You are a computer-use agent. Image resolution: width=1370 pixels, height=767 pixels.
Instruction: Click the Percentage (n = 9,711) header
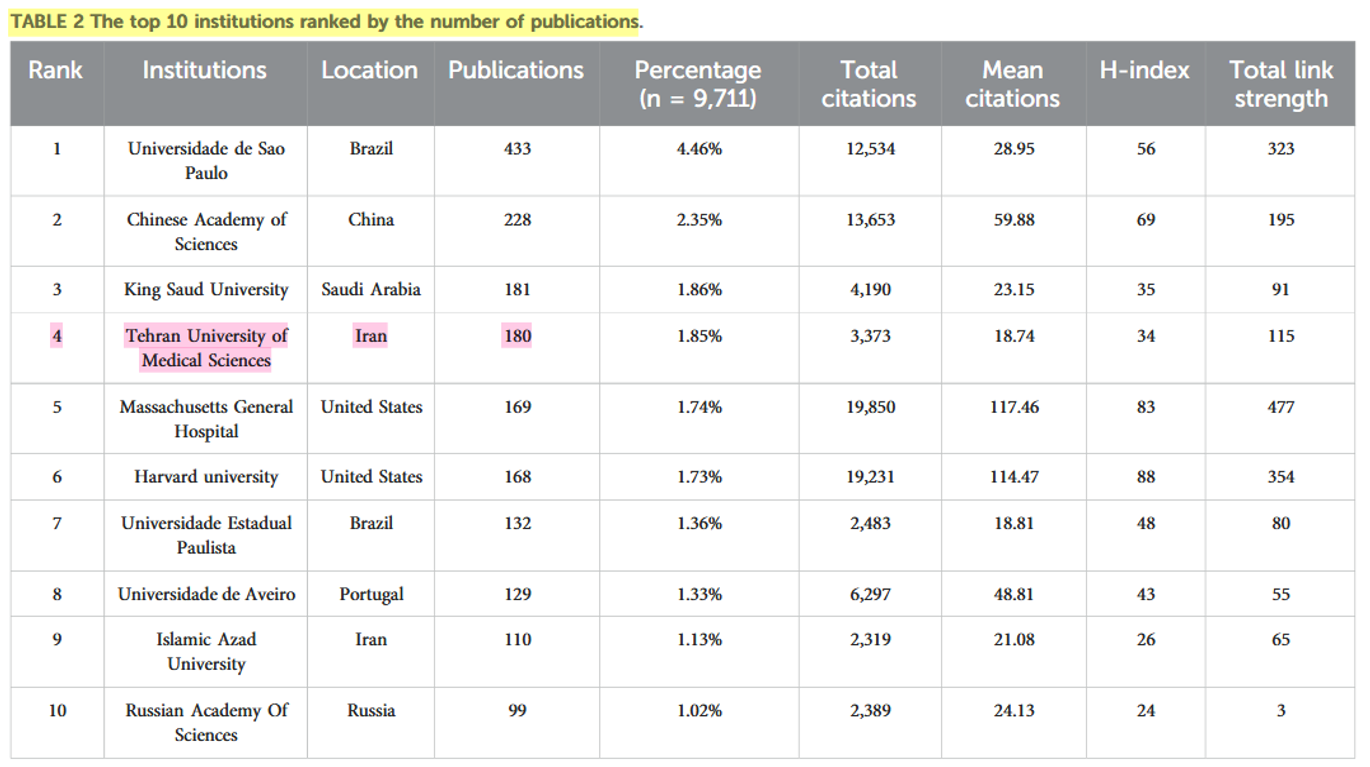click(x=698, y=84)
